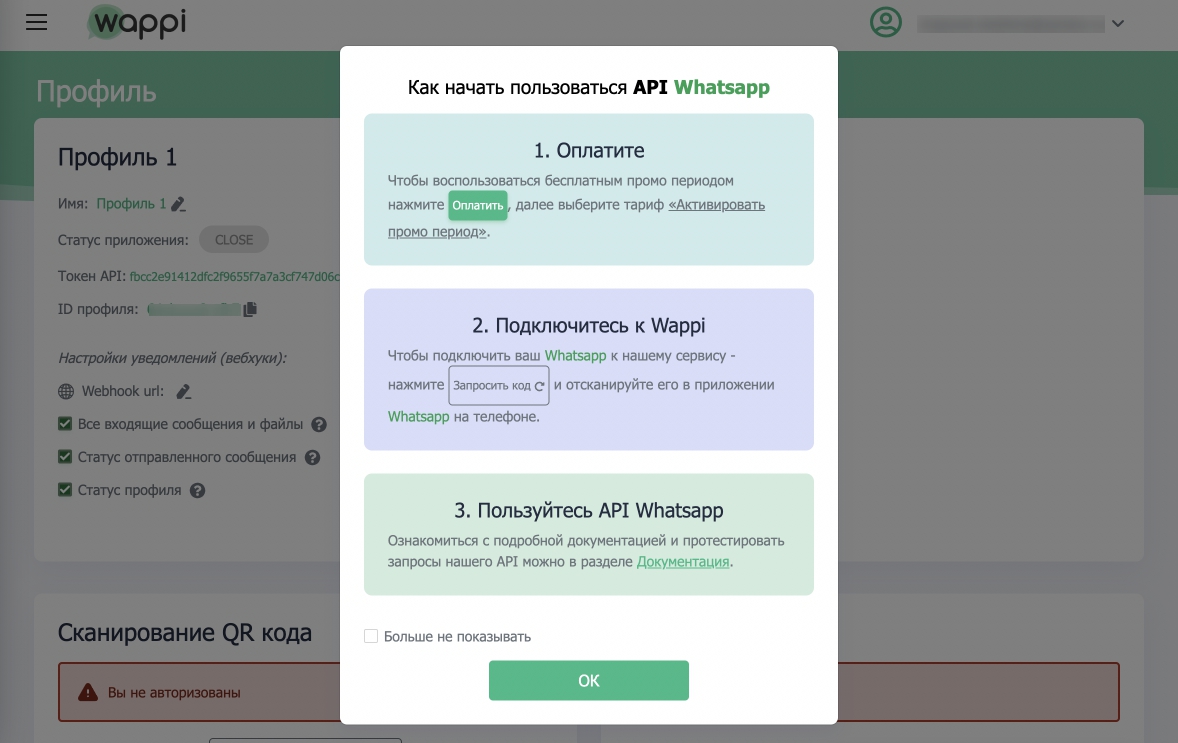Click the Профиль 1 name link
Viewport: 1178px width, 743px height.
pyautogui.click(x=131, y=204)
